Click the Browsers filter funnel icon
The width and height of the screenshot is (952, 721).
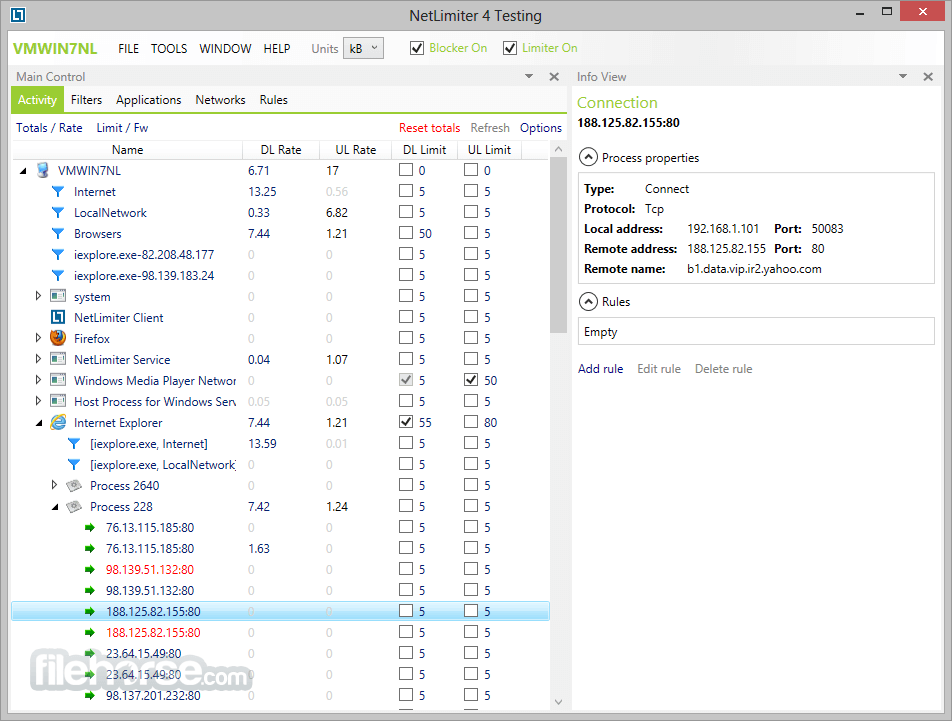coord(58,234)
